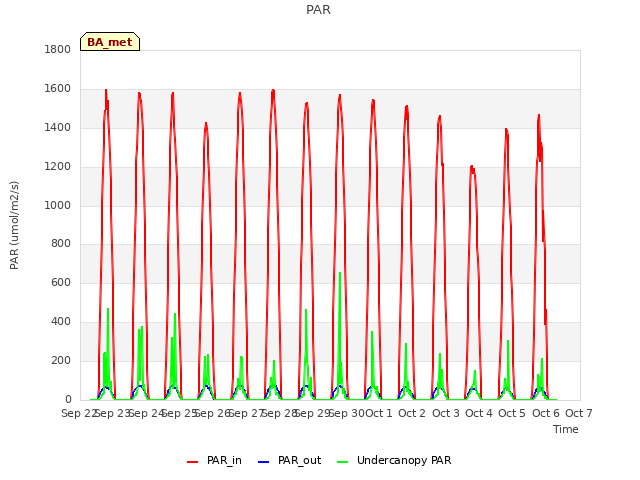
Task: Click the 1200 y-axis tick label
Action: click(58, 167)
